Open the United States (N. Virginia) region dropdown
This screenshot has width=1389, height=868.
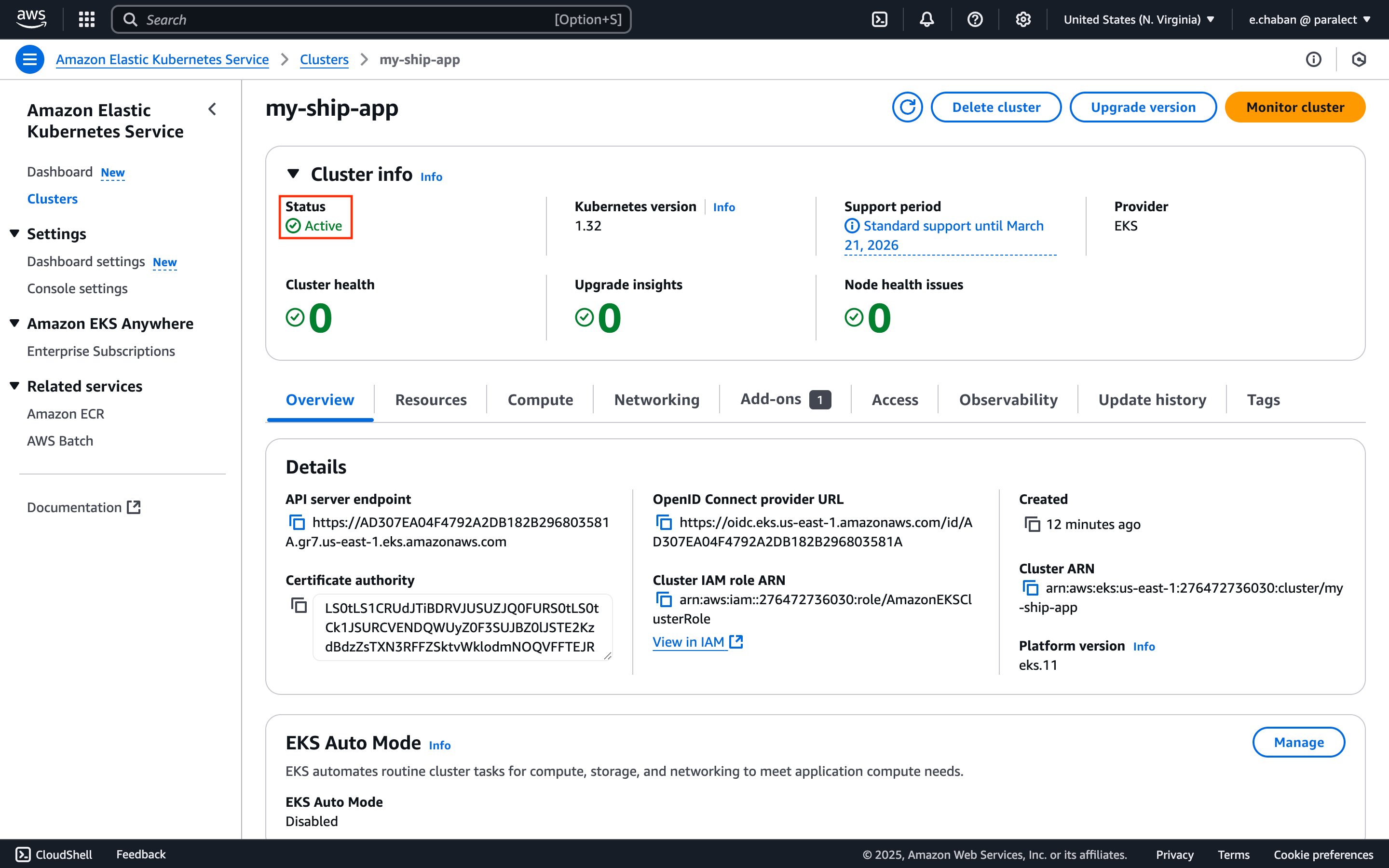1139,19
